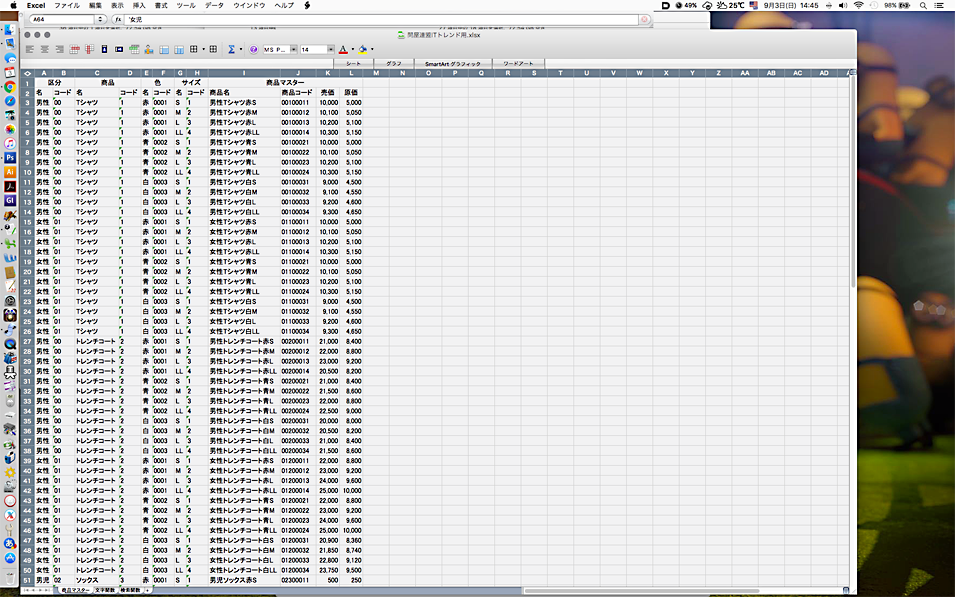Click the fx insert function button
This screenshot has height=597, width=955.
118,19
